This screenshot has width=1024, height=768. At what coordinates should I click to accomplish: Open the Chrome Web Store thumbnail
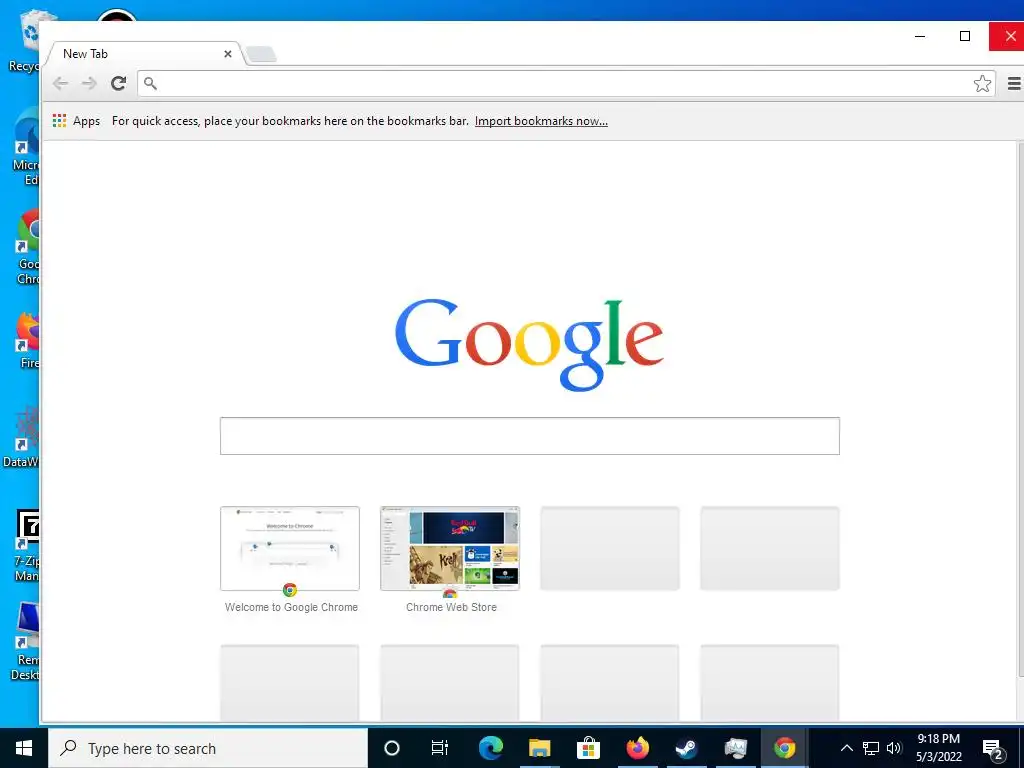click(450, 549)
